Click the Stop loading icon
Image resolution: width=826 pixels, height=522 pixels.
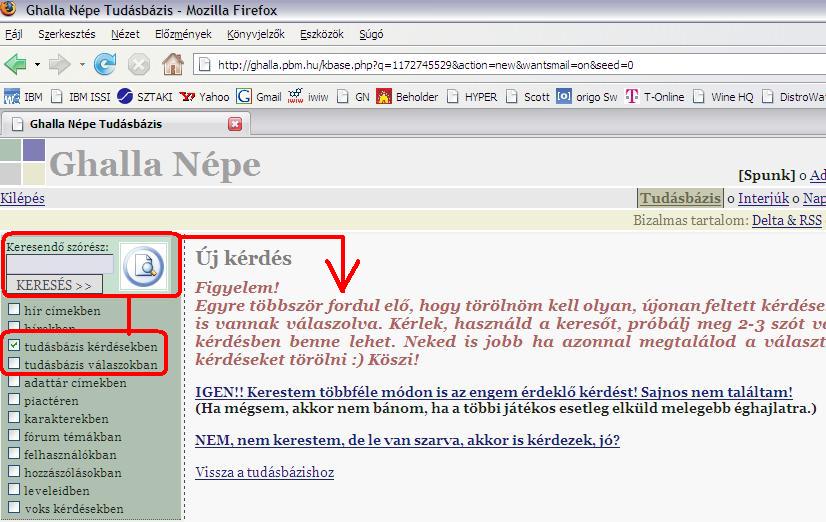coord(138,65)
